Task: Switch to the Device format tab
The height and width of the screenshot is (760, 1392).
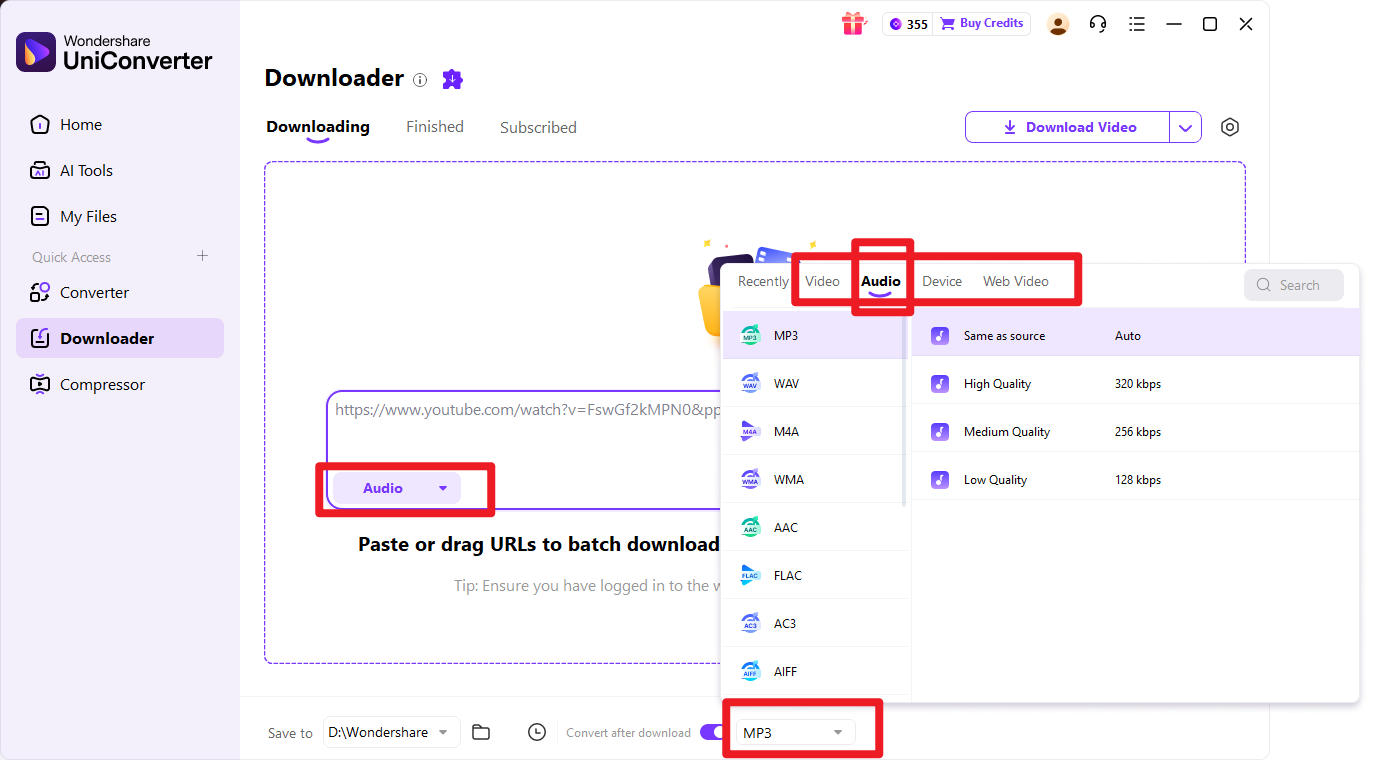Action: [942, 282]
